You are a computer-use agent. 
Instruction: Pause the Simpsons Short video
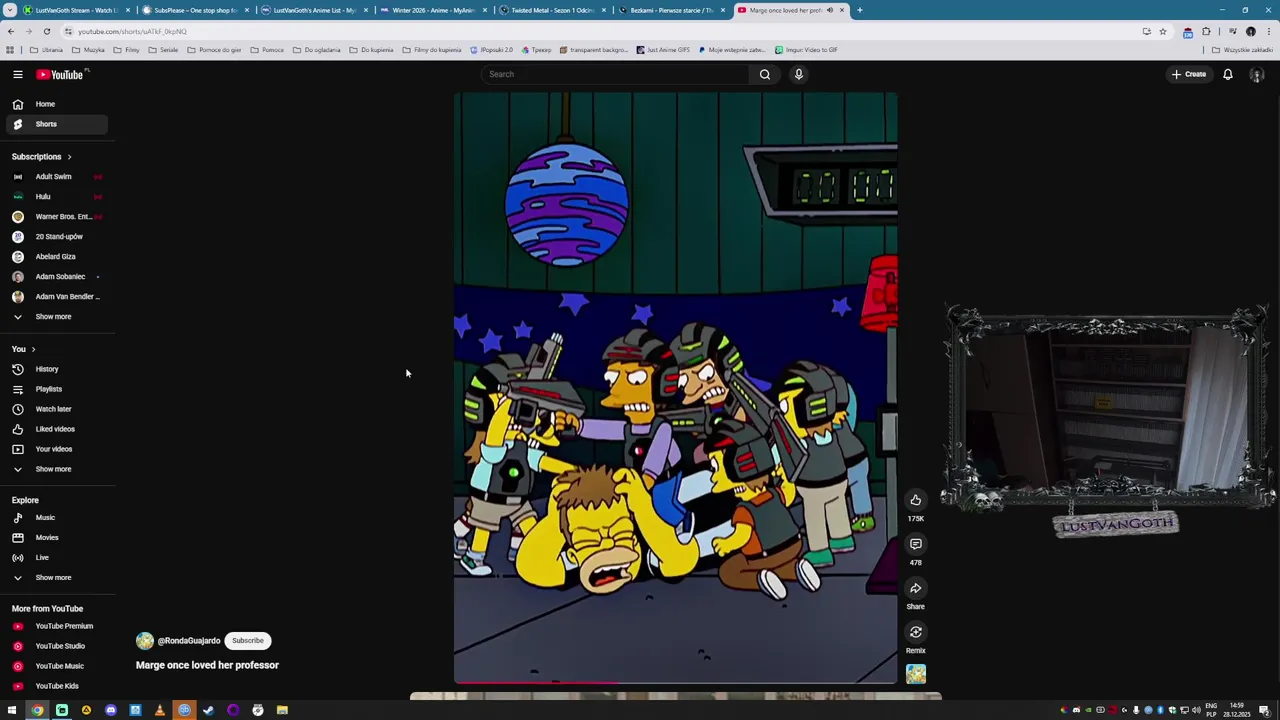click(675, 388)
